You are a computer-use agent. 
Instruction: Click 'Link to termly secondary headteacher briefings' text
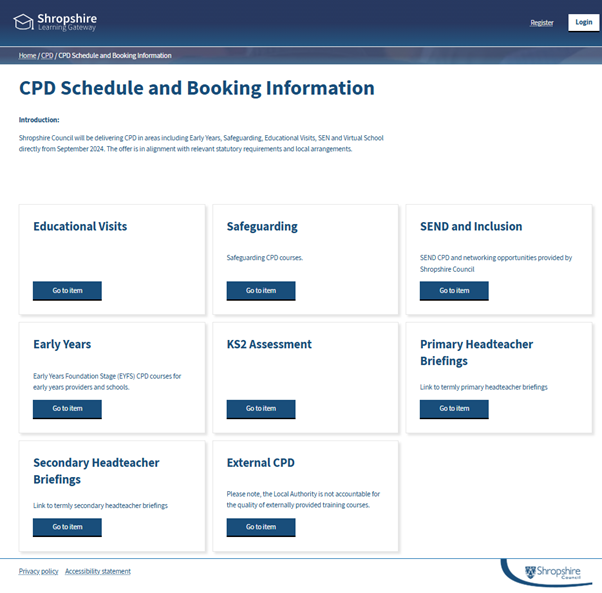(101, 505)
